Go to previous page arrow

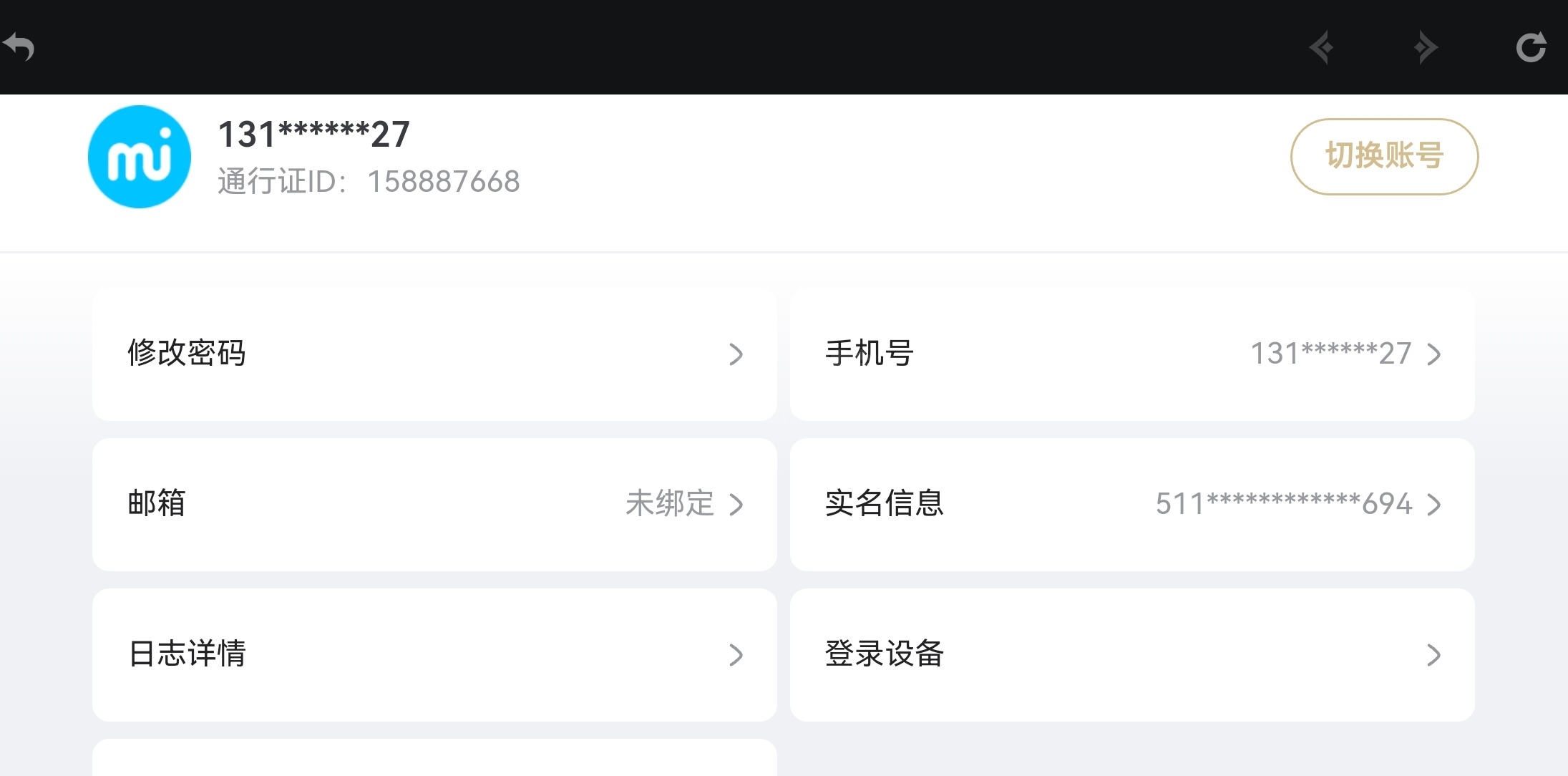click(1321, 47)
